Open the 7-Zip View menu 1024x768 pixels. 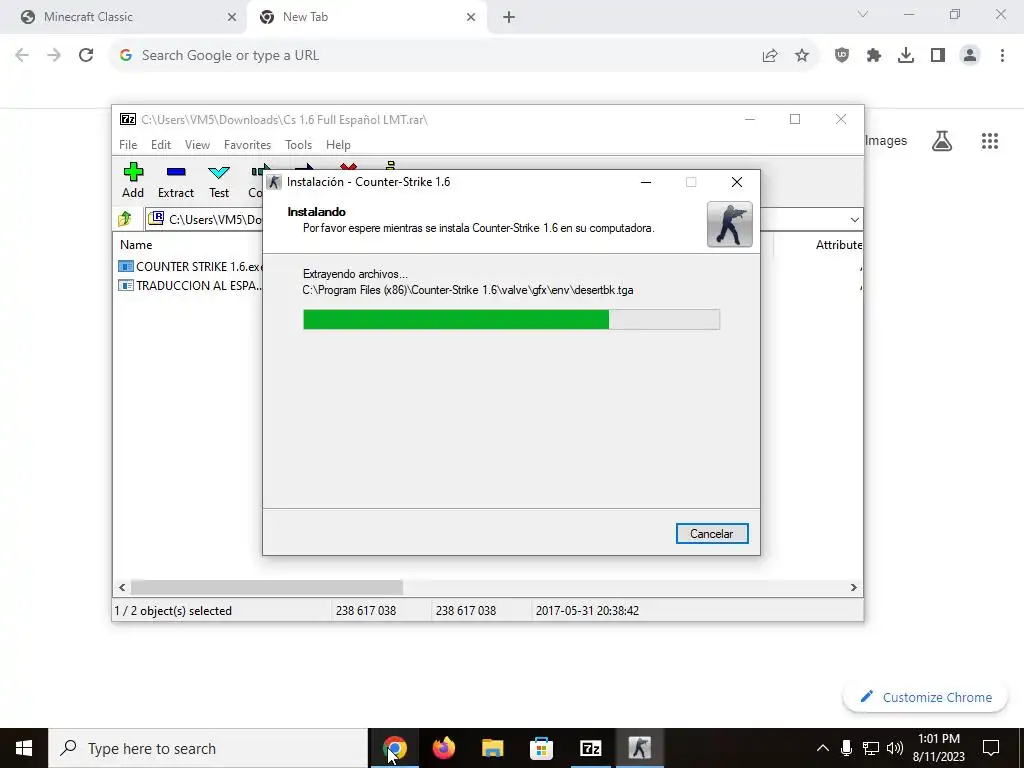point(197,145)
